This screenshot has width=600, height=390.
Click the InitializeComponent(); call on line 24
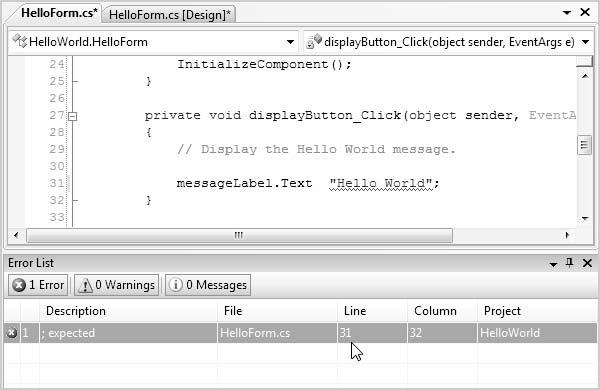point(264,64)
